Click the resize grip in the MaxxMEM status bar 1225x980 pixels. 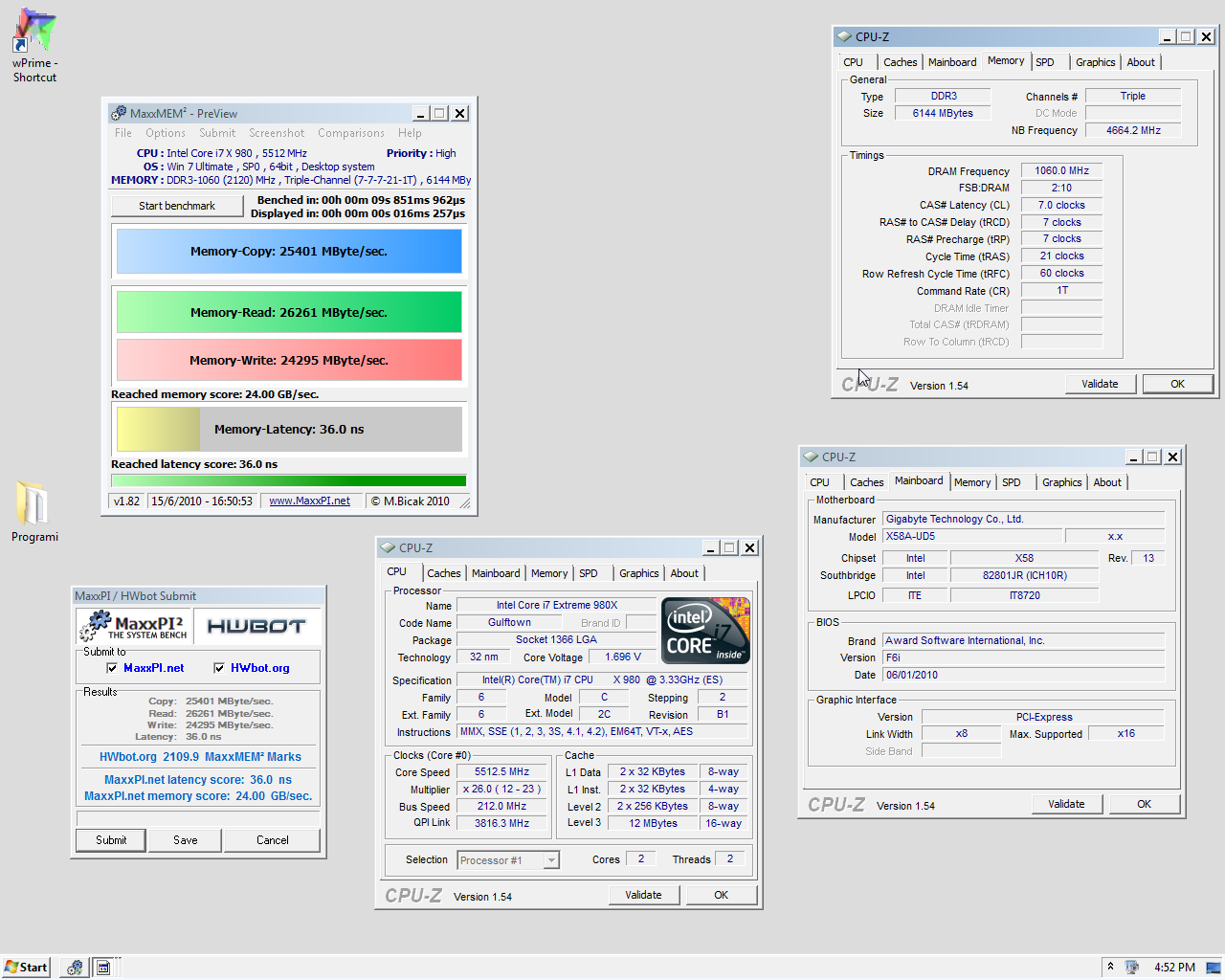[465, 503]
